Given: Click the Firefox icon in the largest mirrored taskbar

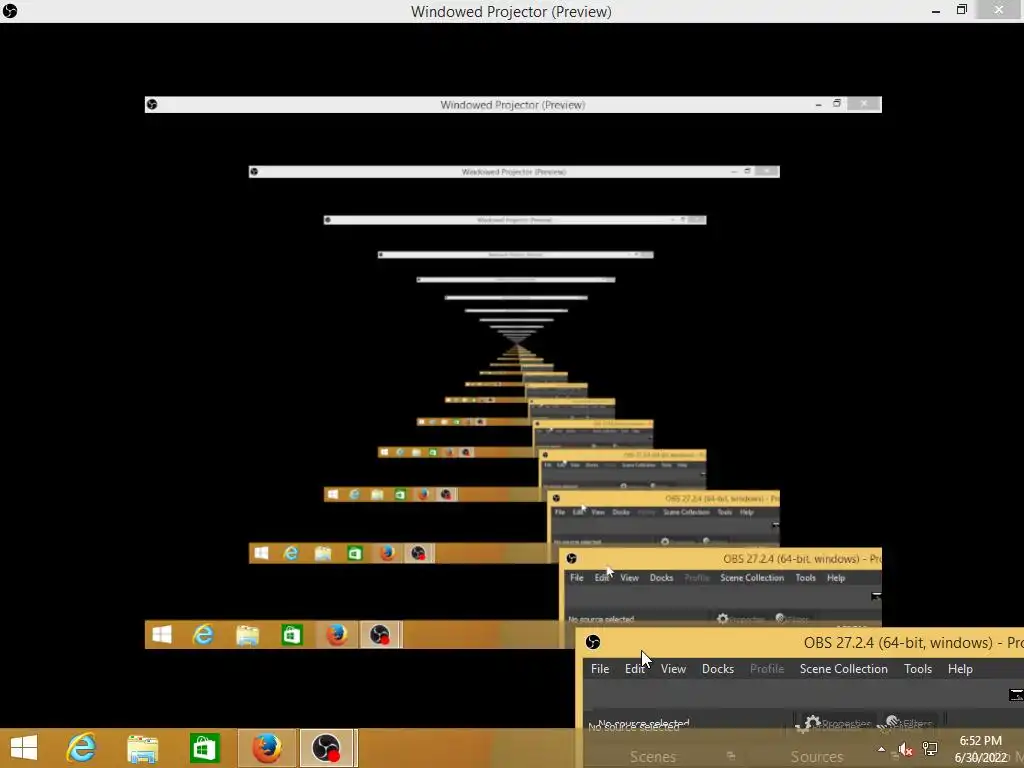Looking at the screenshot, I should pyautogui.click(x=336, y=634).
